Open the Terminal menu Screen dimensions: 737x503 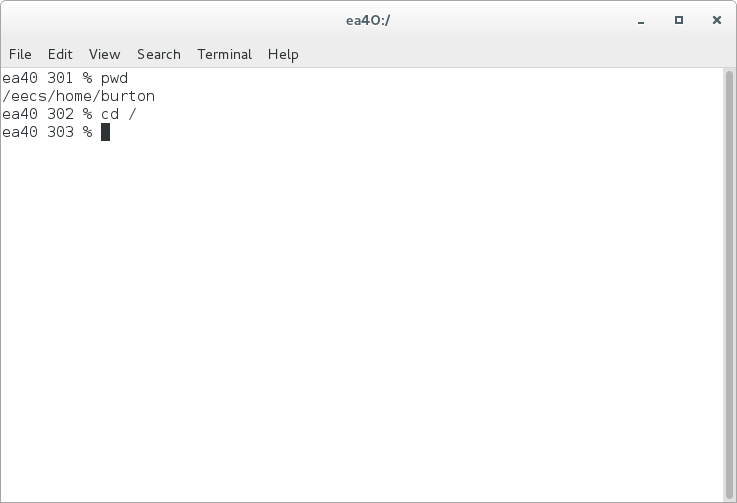point(225,54)
